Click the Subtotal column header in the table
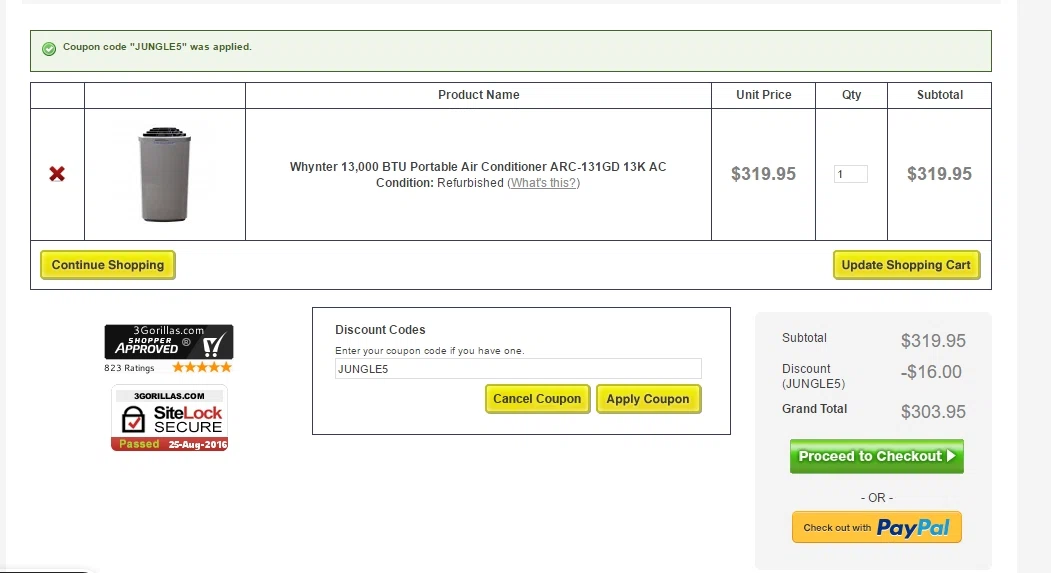The image size is (1051, 573). [940, 95]
